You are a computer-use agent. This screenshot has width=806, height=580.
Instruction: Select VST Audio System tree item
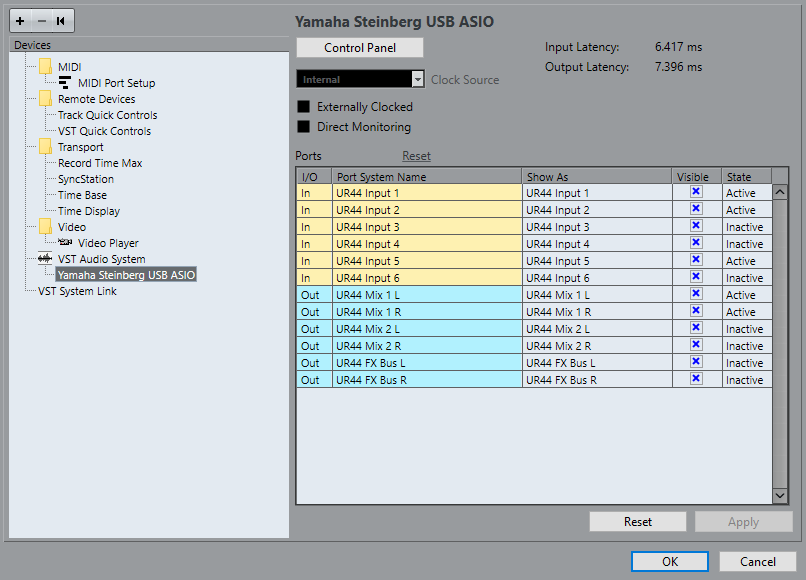point(101,259)
